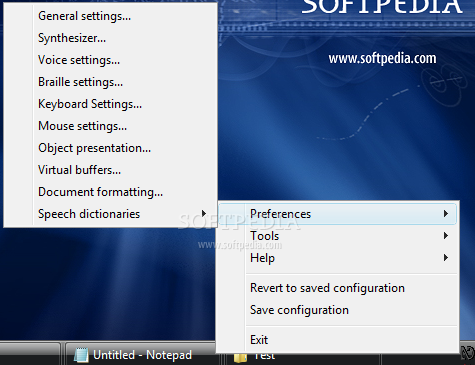475x365 pixels.
Task: Click arrow next to Speech dictionaries
Action: [x=204, y=213]
